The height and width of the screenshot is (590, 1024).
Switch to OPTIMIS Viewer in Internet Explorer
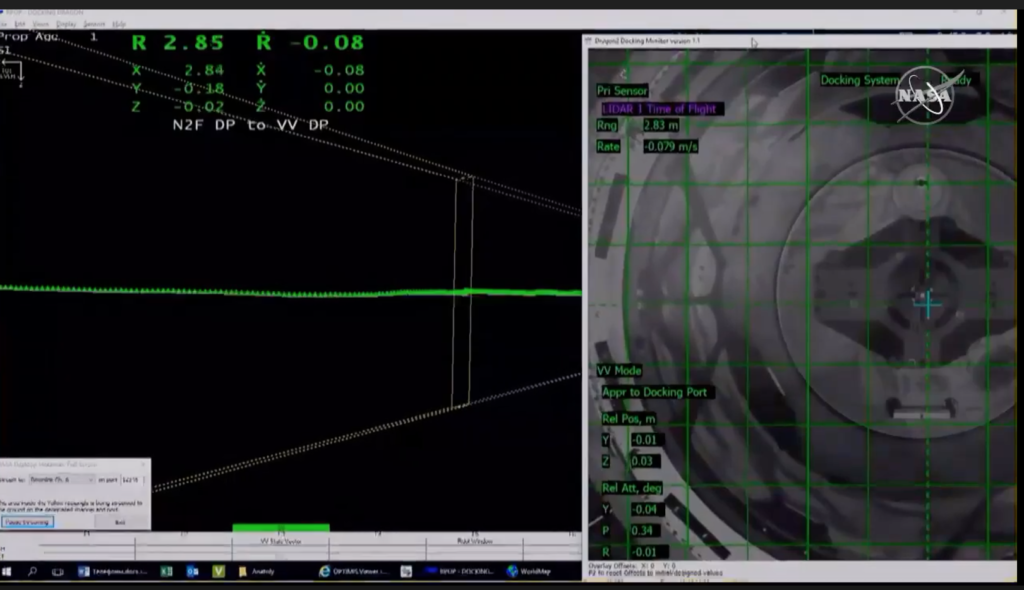click(353, 572)
